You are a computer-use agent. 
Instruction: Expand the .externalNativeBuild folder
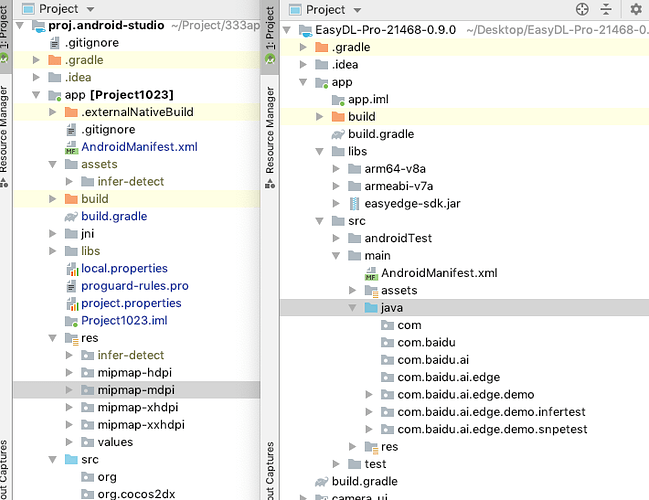coord(53,112)
